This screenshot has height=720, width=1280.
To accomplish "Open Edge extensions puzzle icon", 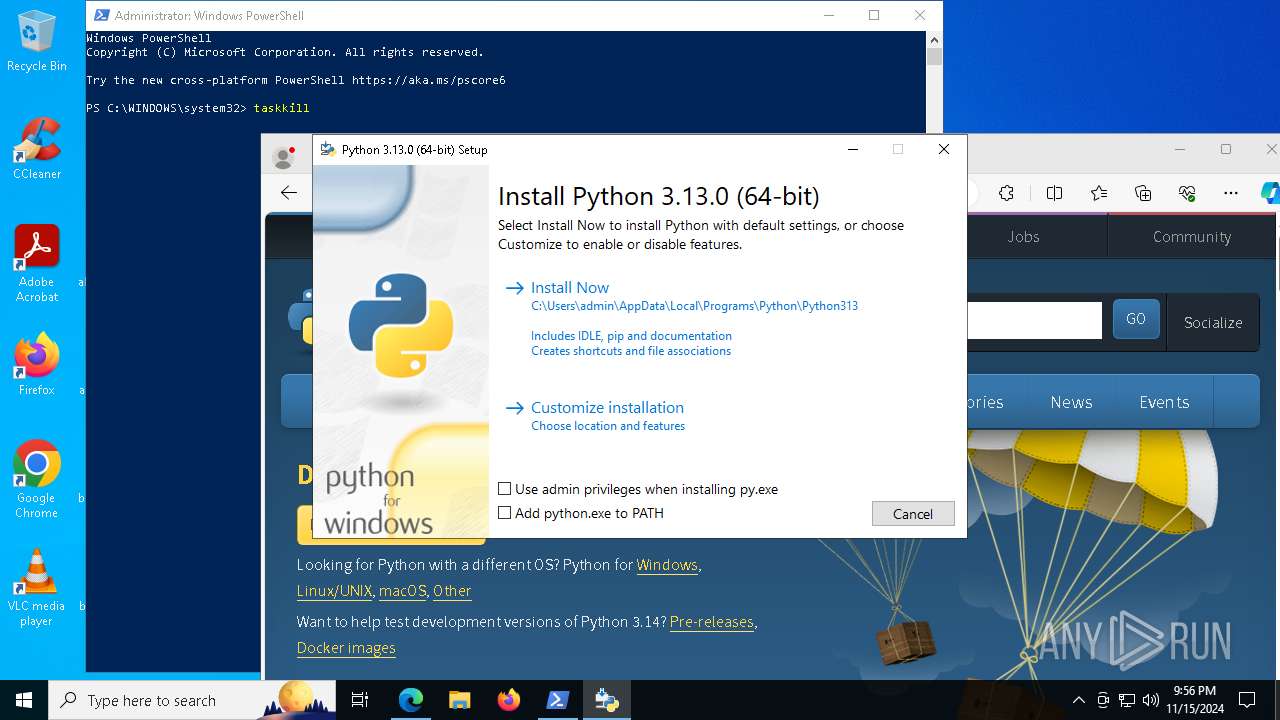I will coord(1007,193).
